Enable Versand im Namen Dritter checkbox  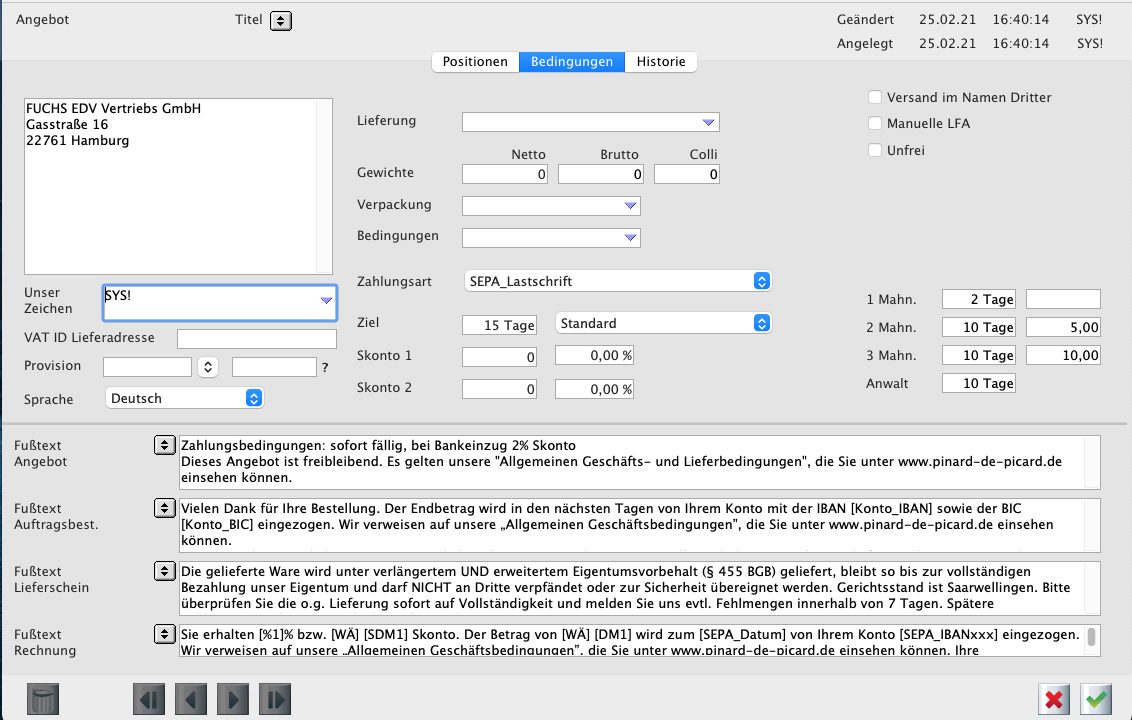pos(875,98)
